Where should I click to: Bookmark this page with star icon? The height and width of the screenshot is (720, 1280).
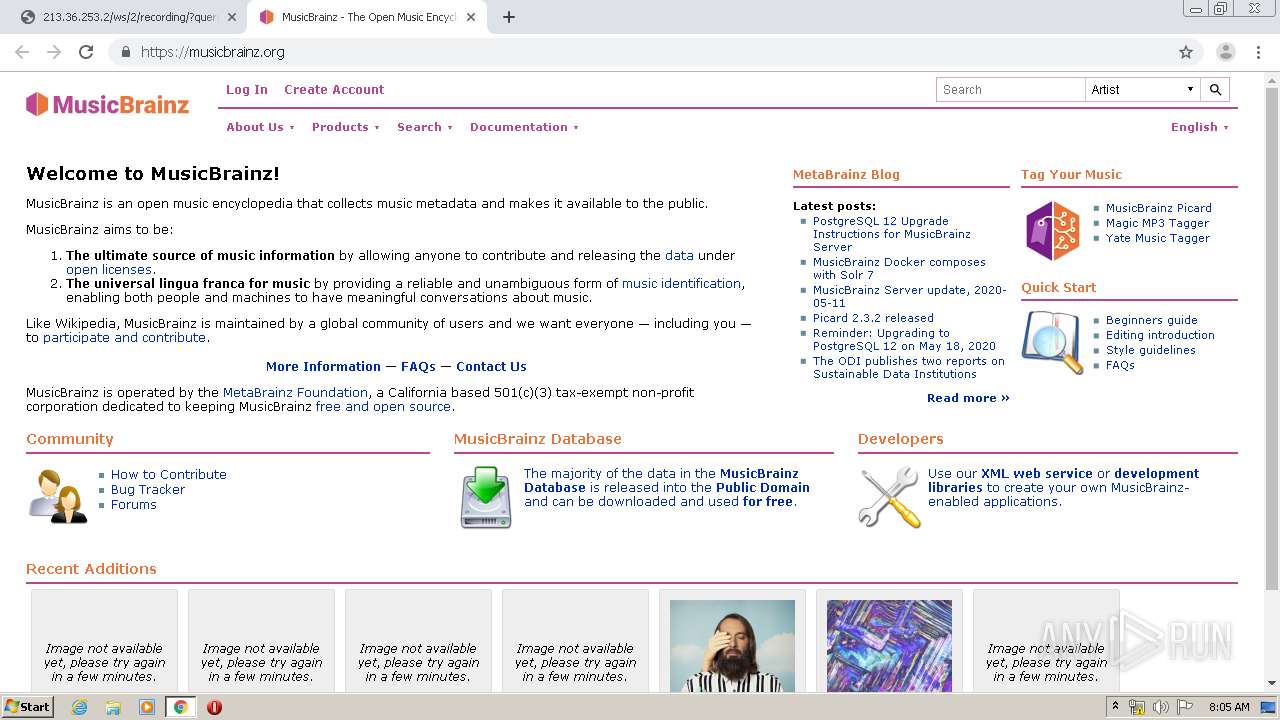1186,52
